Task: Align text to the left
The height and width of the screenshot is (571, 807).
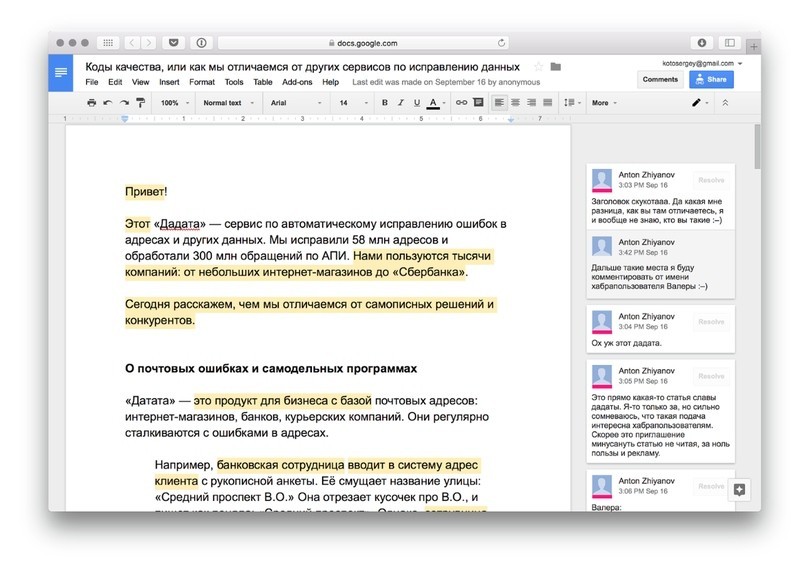Action: pos(499,102)
